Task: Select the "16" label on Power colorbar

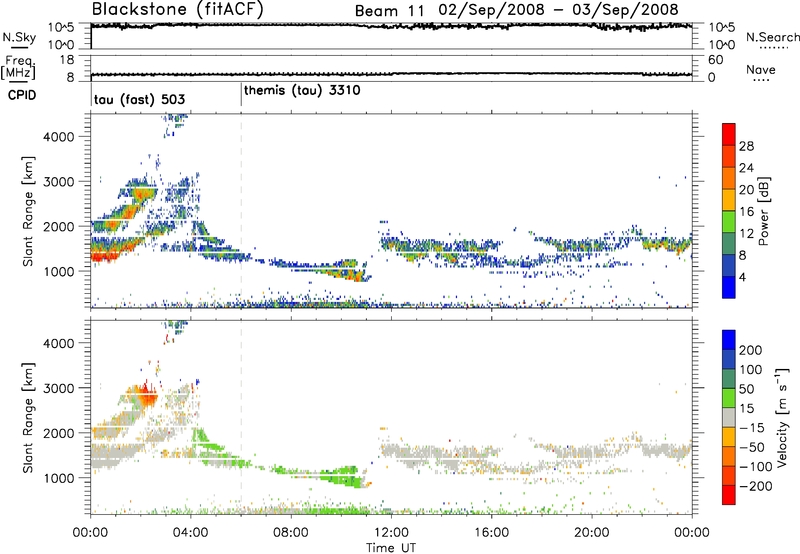Action: pos(746,212)
